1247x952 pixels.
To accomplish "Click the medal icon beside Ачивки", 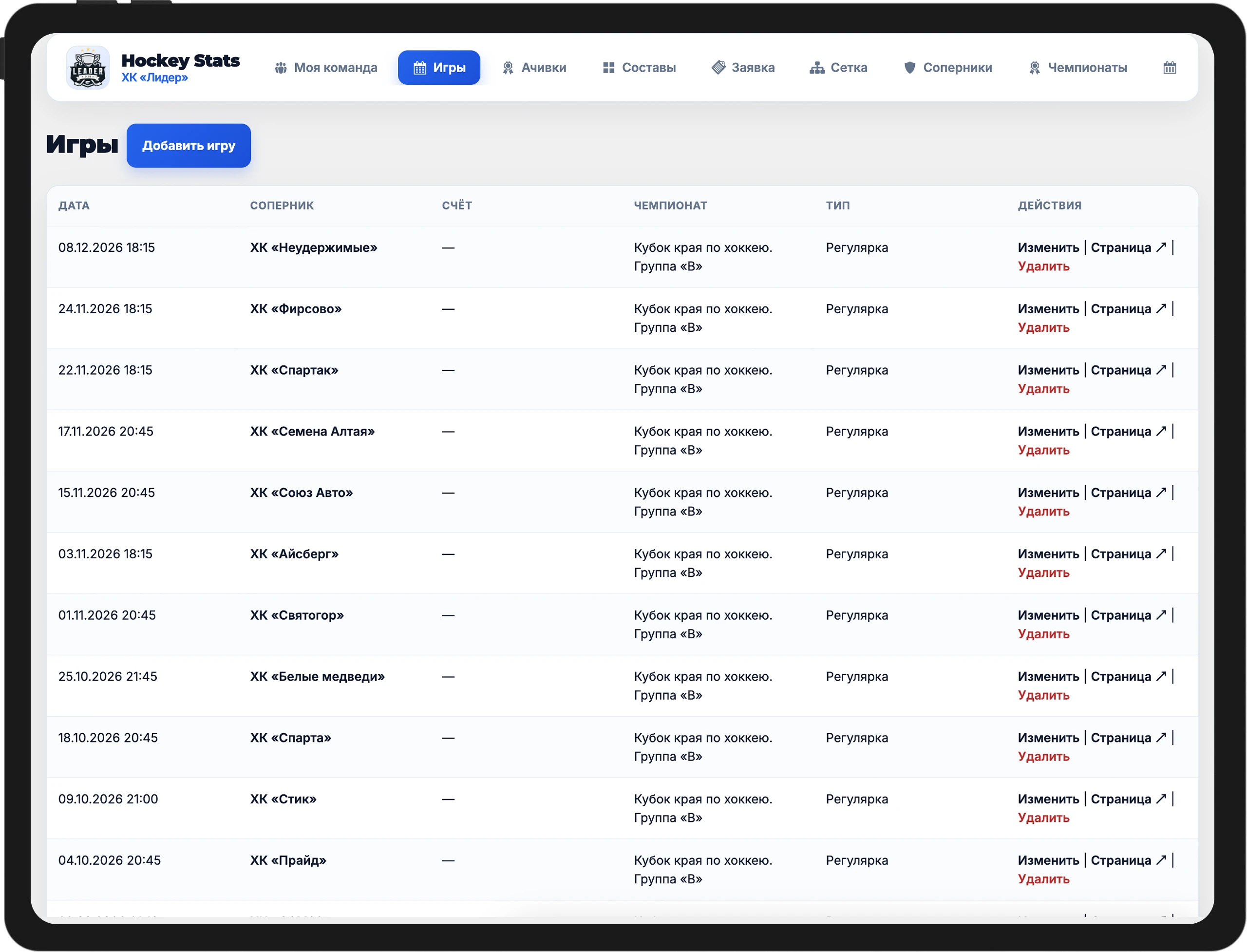I will click(508, 68).
